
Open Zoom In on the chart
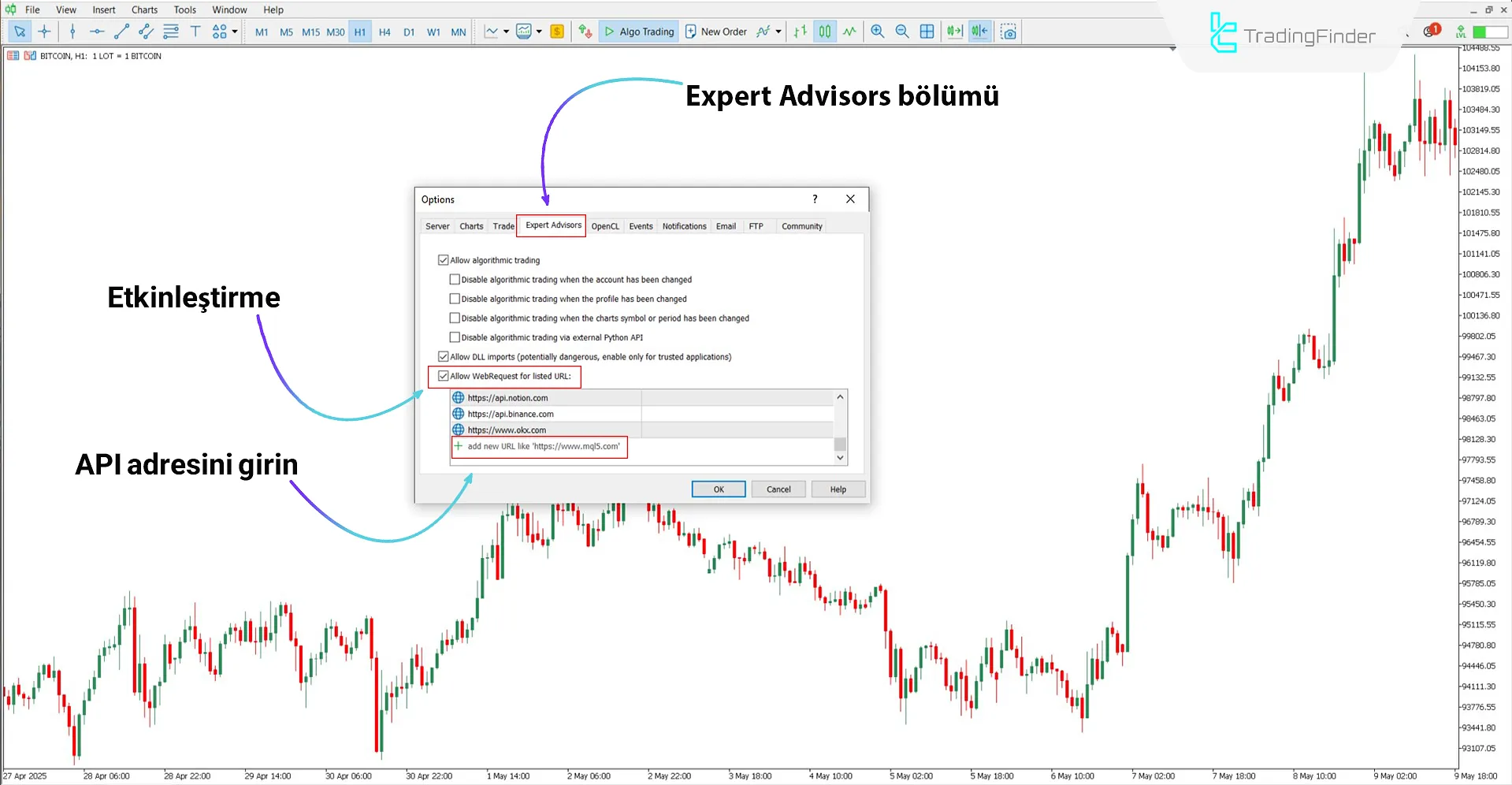pos(877,32)
